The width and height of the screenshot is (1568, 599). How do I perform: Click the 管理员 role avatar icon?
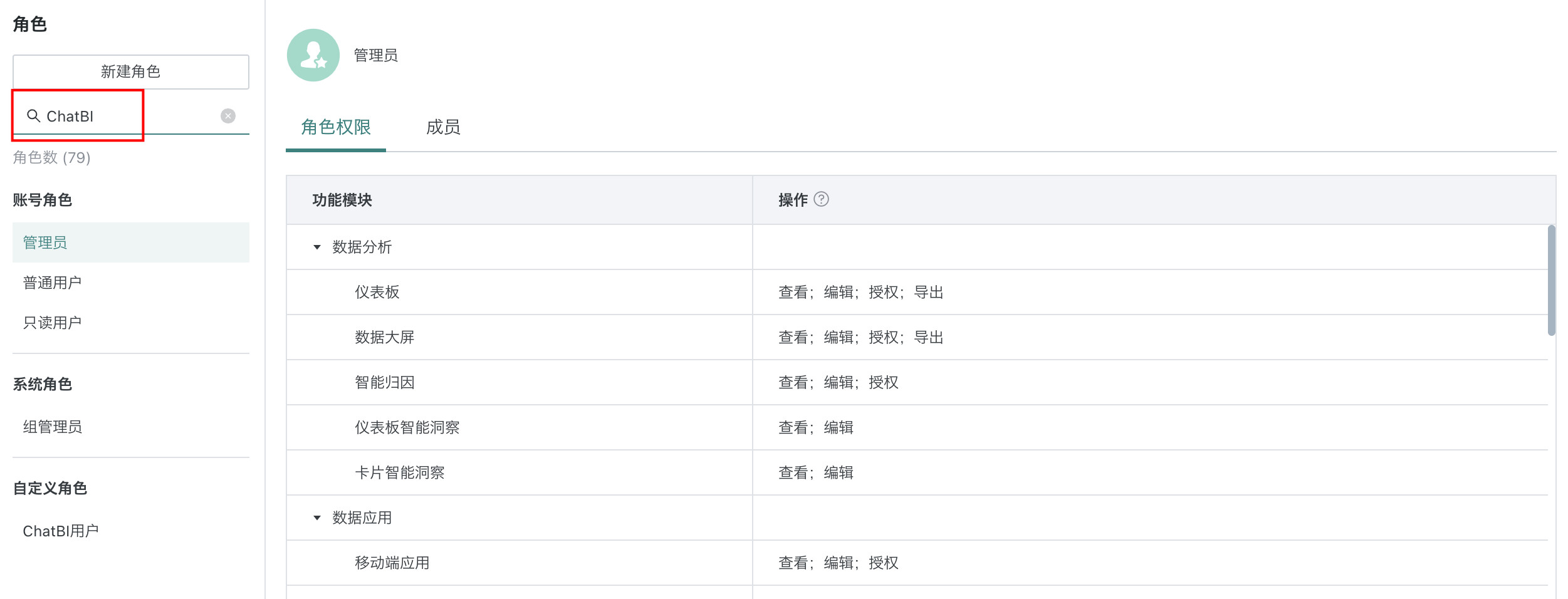pyautogui.click(x=313, y=55)
